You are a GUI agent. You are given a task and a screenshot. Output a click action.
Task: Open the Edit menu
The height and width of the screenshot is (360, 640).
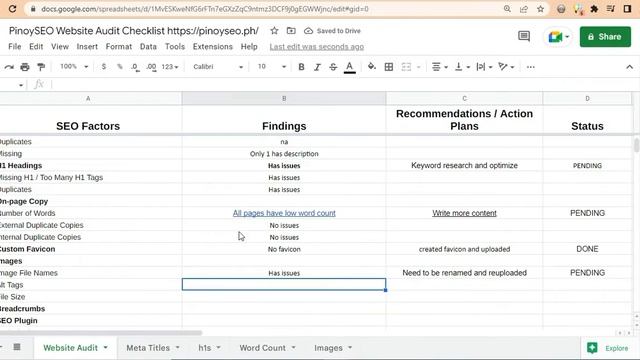(36, 47)
